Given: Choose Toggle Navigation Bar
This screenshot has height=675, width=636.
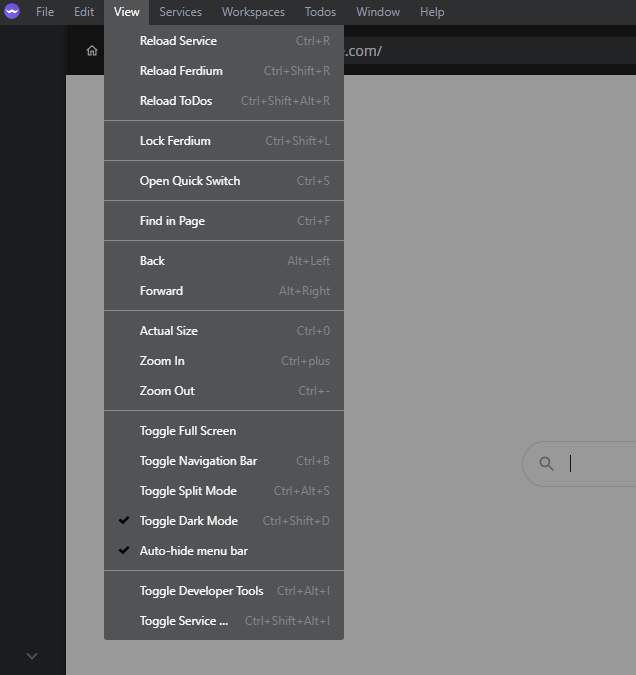Looking at the screenshot, I should click(224, 461).
